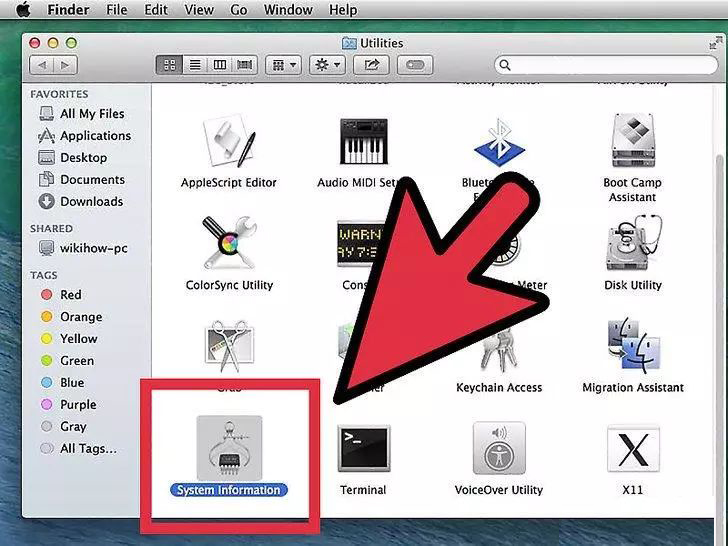Open the Terminal app icon

point(364,448)
